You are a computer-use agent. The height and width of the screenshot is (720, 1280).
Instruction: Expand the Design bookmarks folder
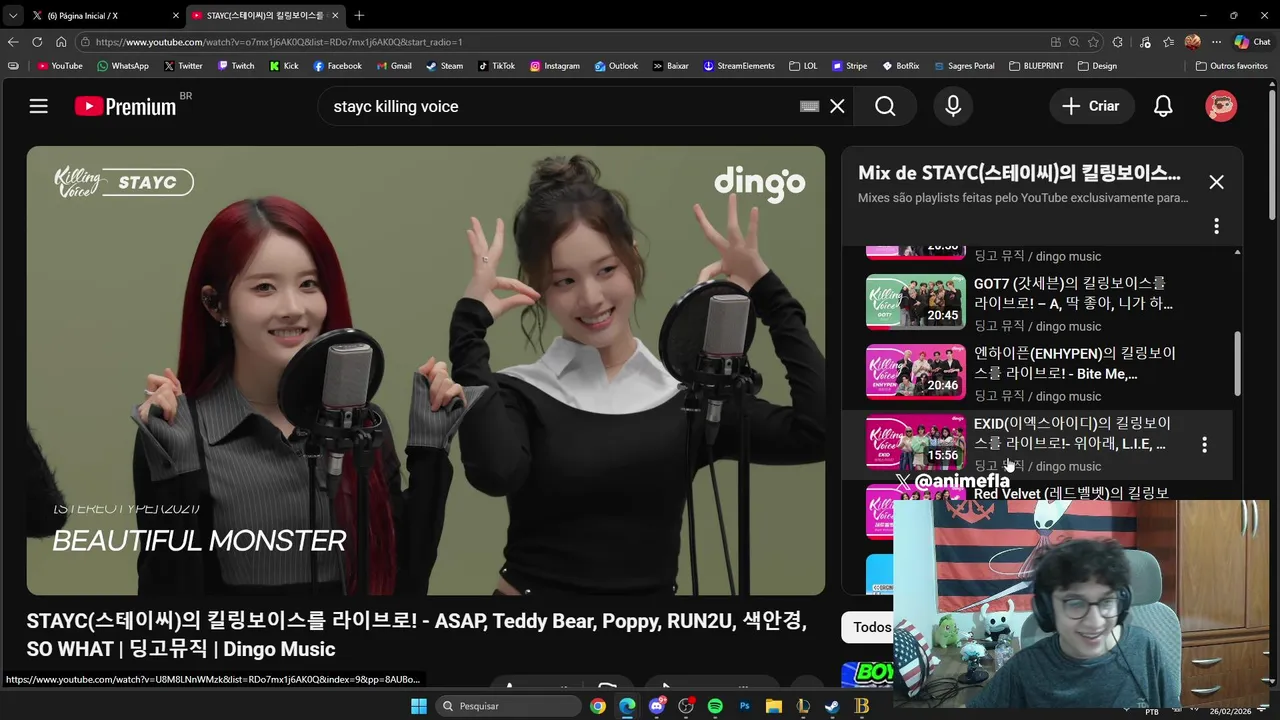tap(1097, 66)
